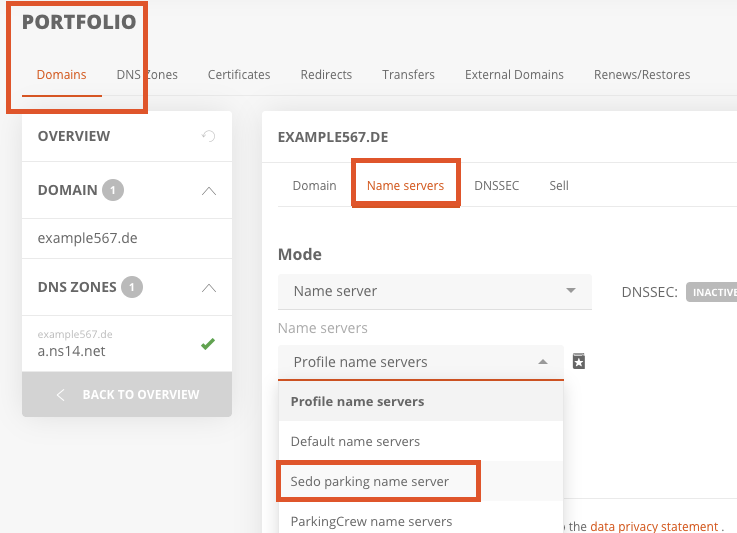Image resolution: width=737 pixels, height=533 pixels.
Task: Click the Back to Overview button
Action: click(x=127, y=394)
